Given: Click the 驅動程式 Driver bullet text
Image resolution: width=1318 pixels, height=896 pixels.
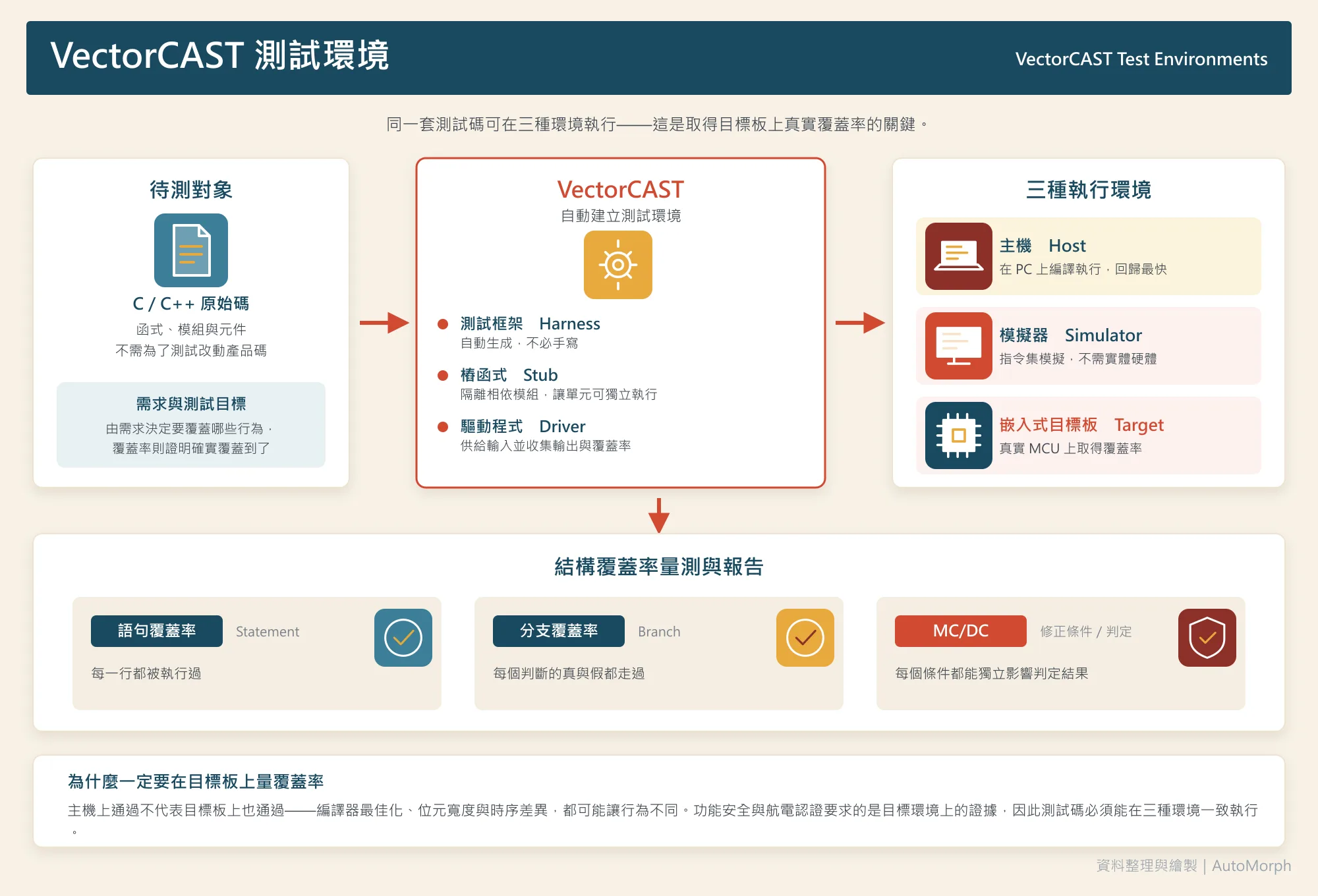Looking at the screenshot, I should click(x=523, y=426).
